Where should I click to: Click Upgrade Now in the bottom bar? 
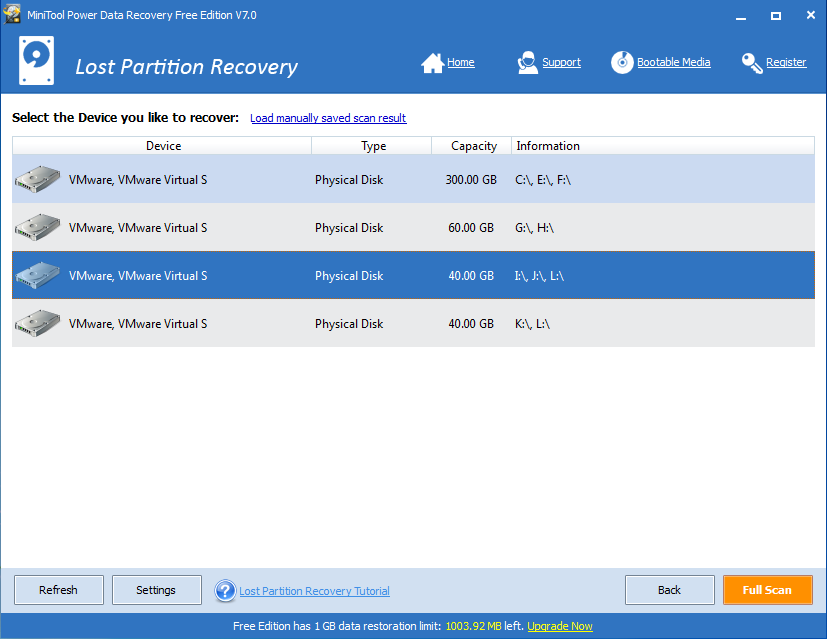[x=559, y=625]
